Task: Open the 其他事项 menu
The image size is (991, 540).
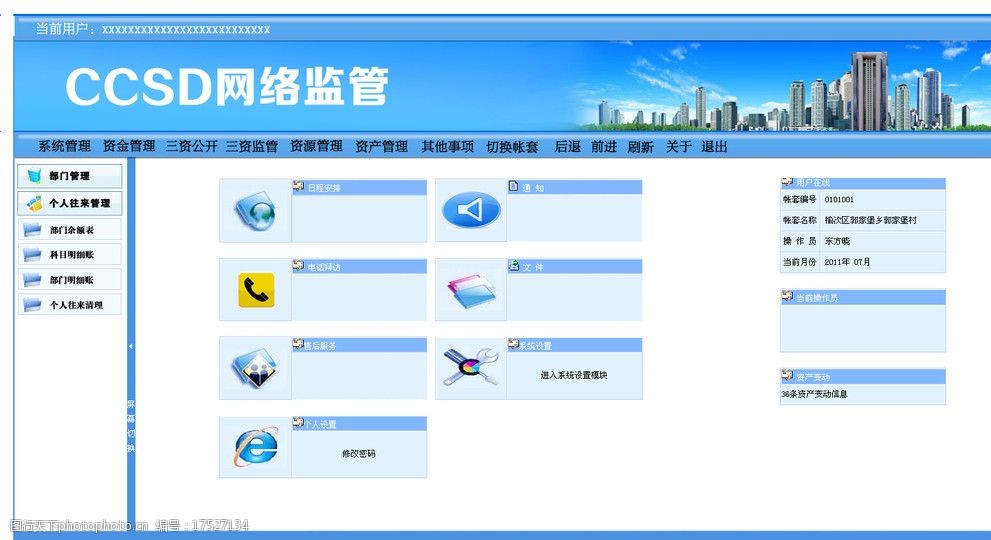Action: 447,147
